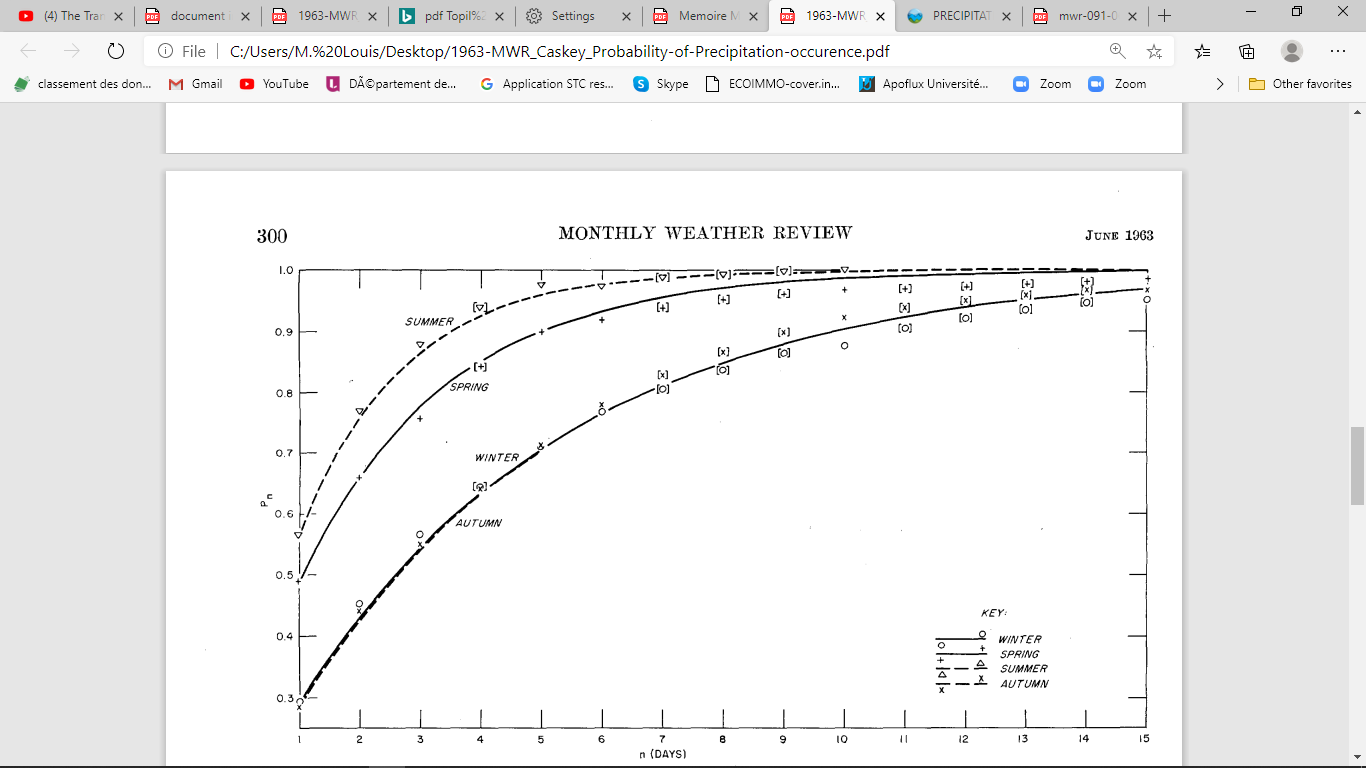Screen dimensions: 1366x768
Task: Click "MONTHLY WEATHER REVIEW" page header
Action: click(705, 233)
